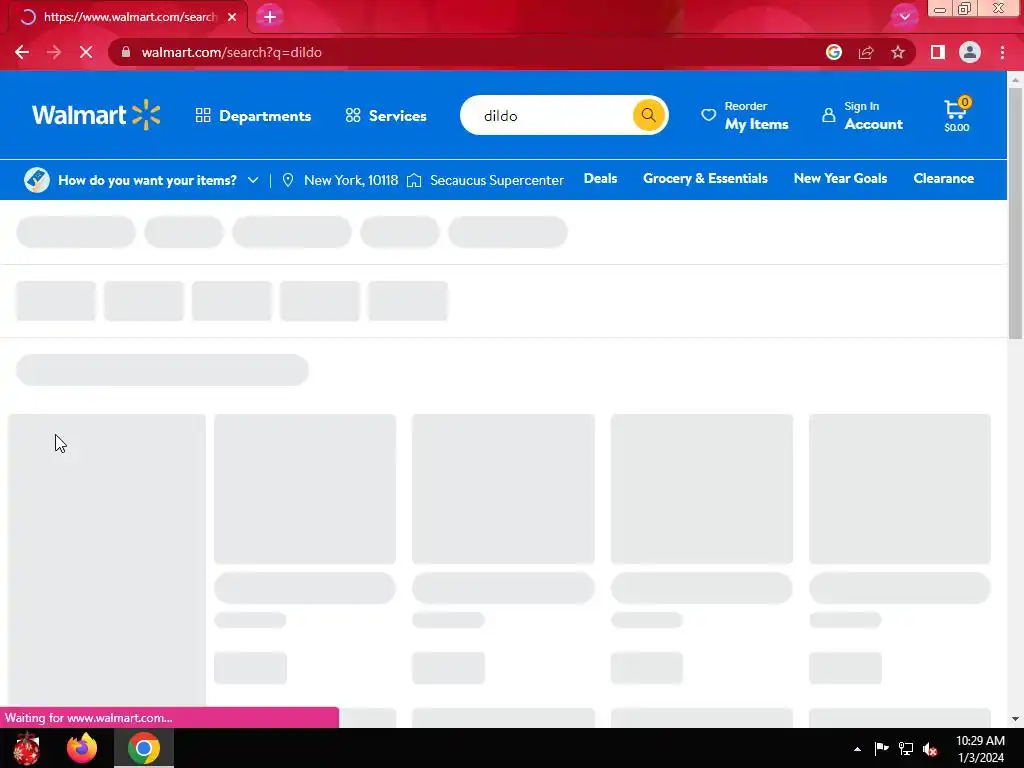Open the Chrome profile avatar

point(970,52)
